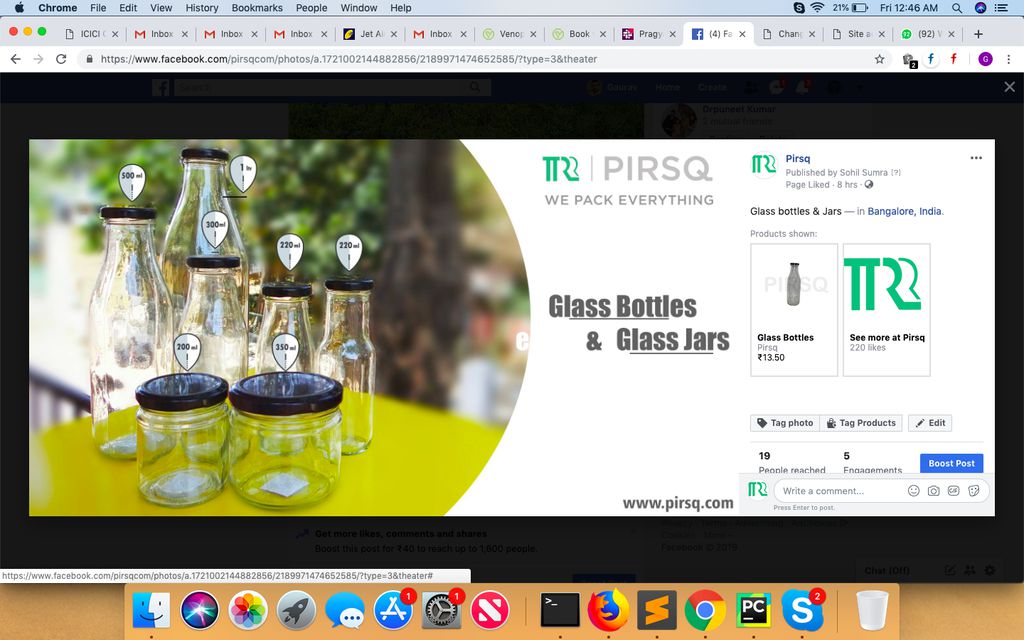Open Messages app in dock
The height and width of the screenshot is (640, 1024).
point(344,611)
